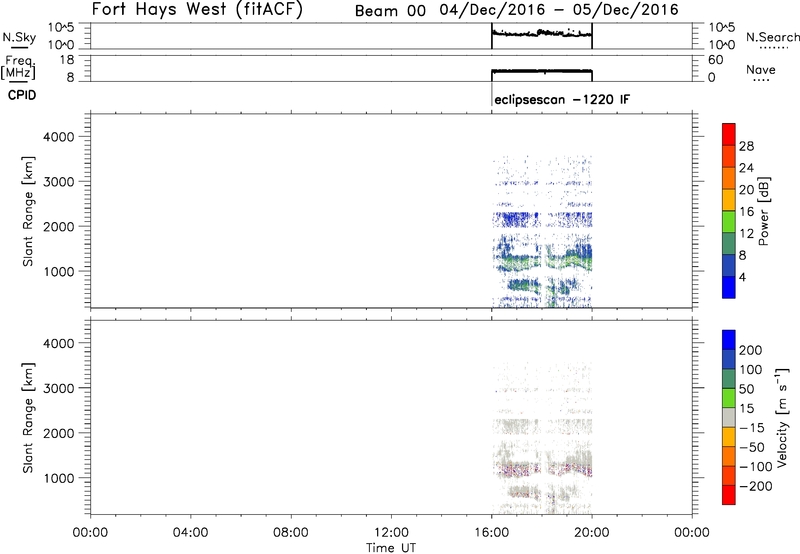Screen dimensions: 800x554
Task: Click the '-200' tick on Velocity colorbar
Action: point(755,487)
